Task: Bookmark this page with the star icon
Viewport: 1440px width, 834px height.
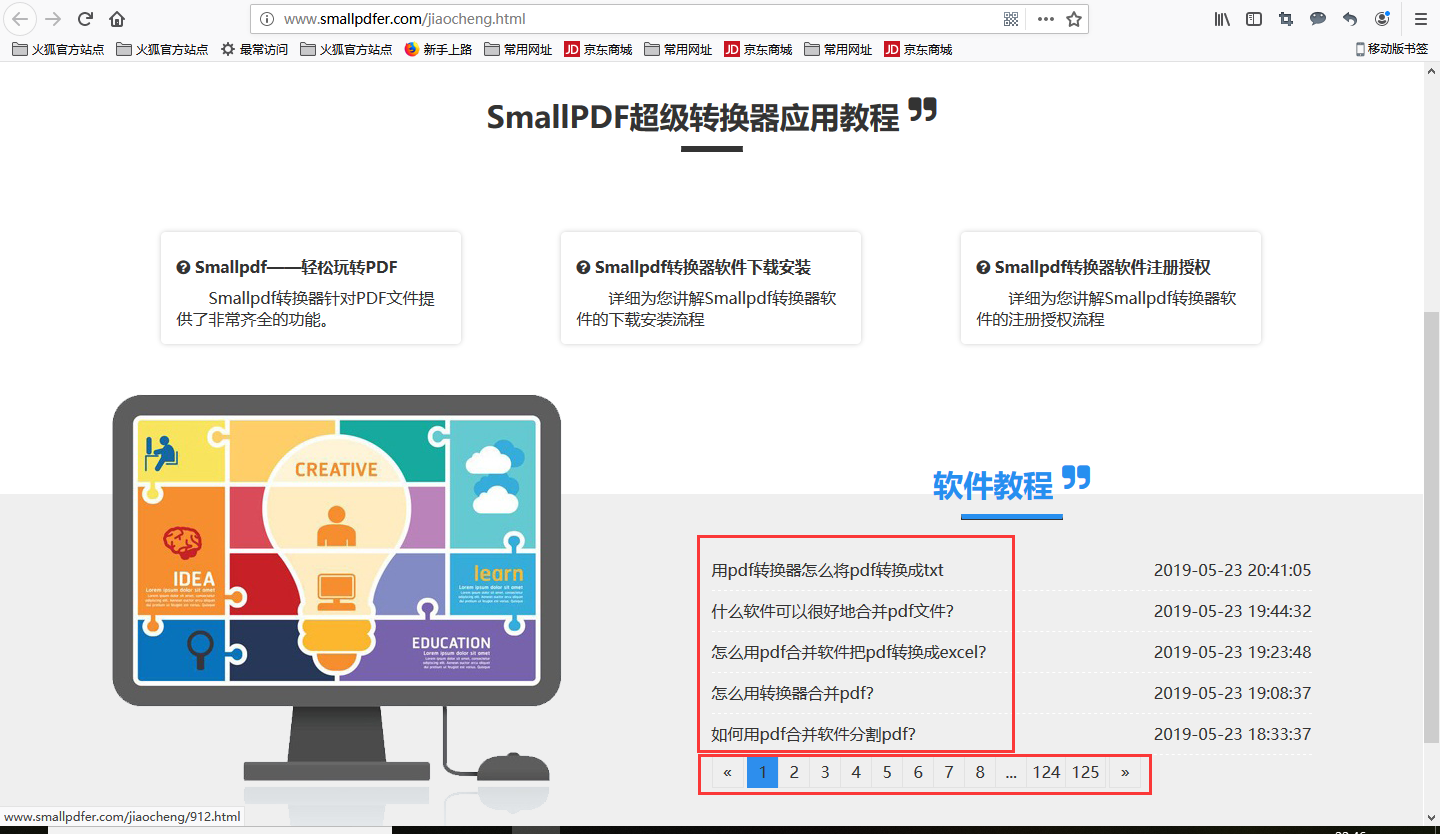Action: pyautogui.click(x=1074, y=19)
